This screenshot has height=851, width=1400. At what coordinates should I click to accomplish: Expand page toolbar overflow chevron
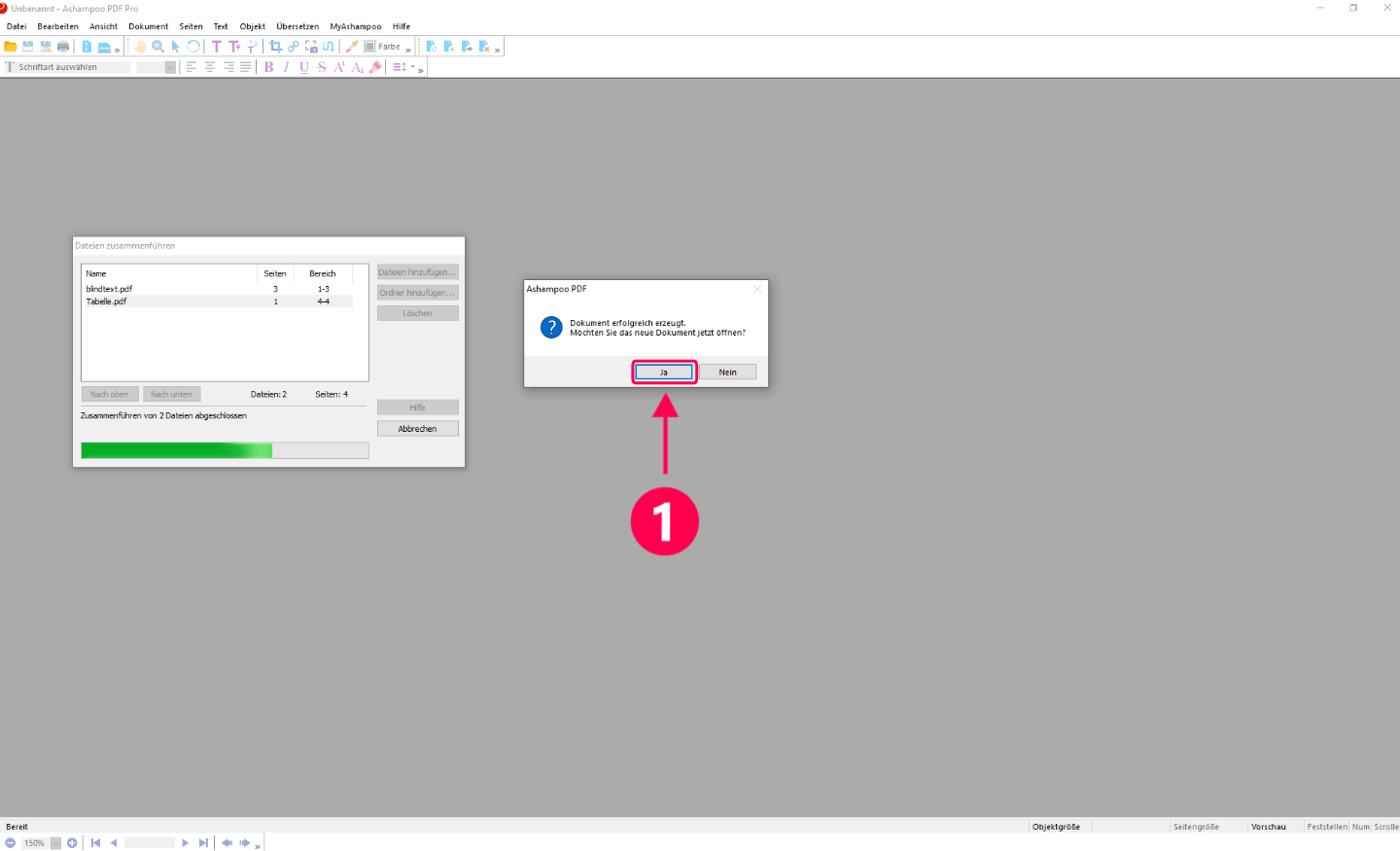tap(497, 50)
